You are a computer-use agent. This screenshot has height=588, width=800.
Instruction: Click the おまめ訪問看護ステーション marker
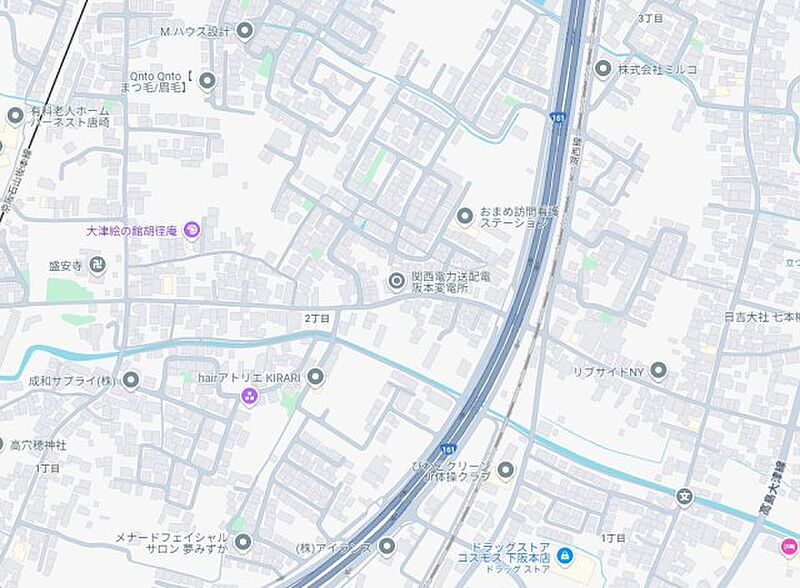(464, 217)
